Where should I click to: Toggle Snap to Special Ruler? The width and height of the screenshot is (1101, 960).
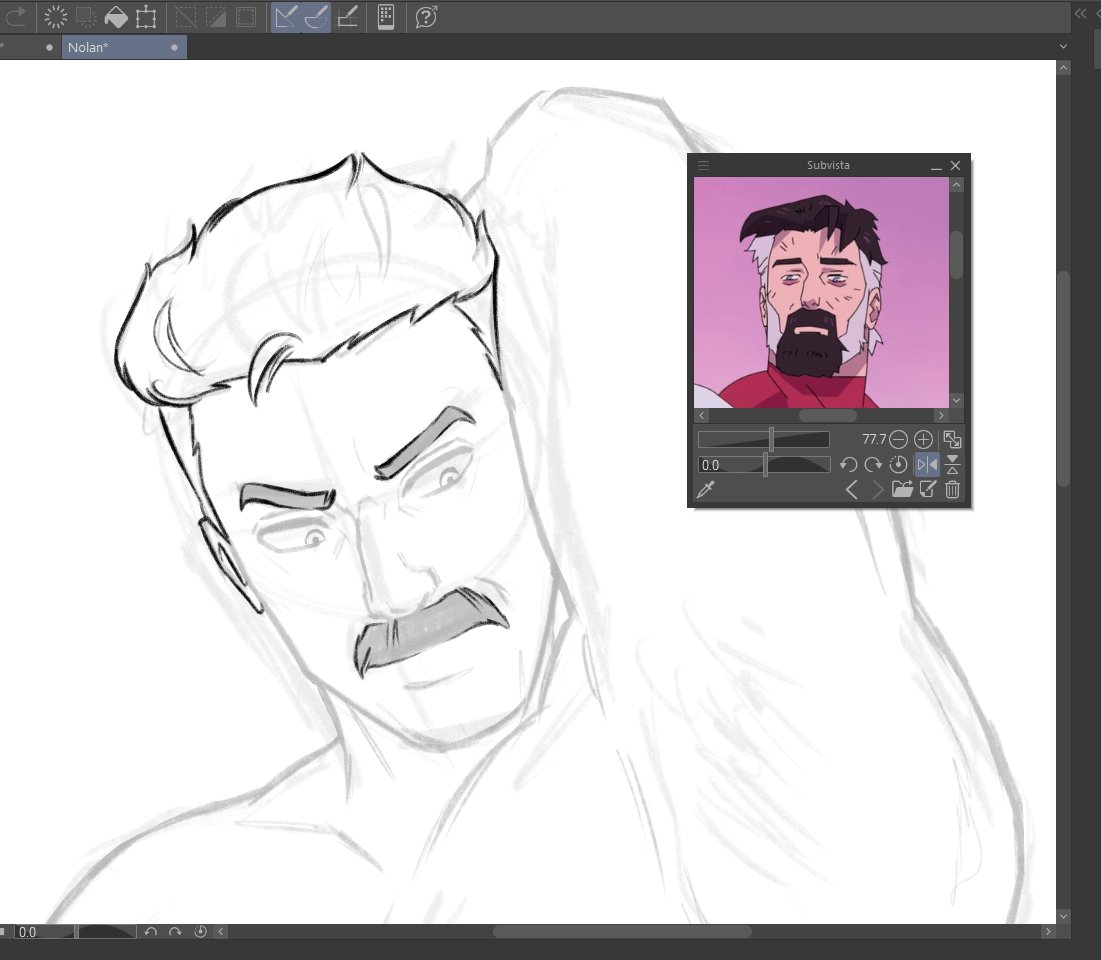coord(316,16)
